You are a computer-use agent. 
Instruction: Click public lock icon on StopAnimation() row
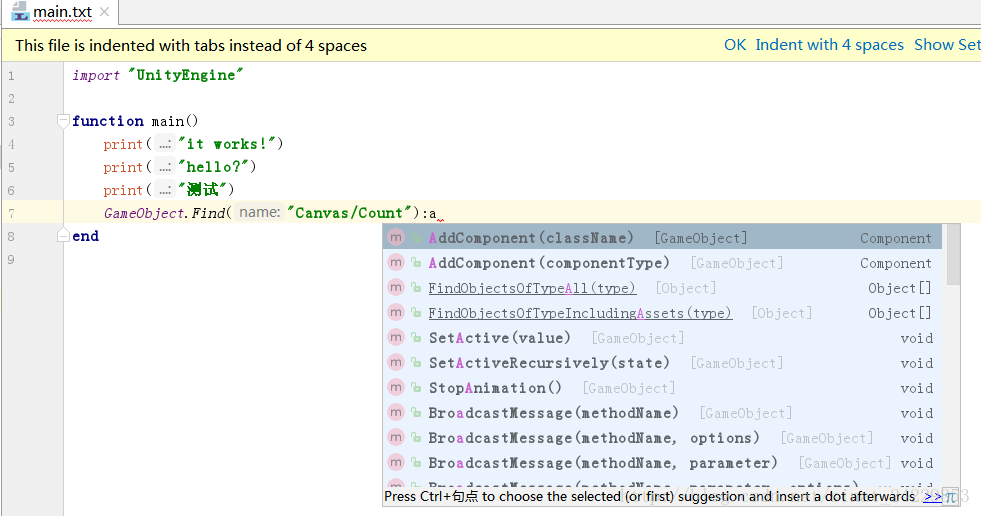(416, 388)
